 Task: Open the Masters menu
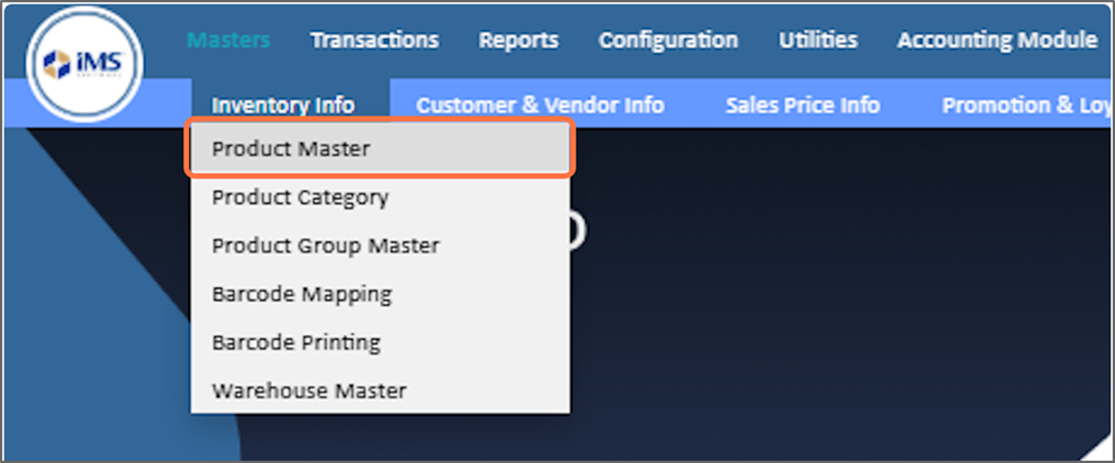coord(228,40)
